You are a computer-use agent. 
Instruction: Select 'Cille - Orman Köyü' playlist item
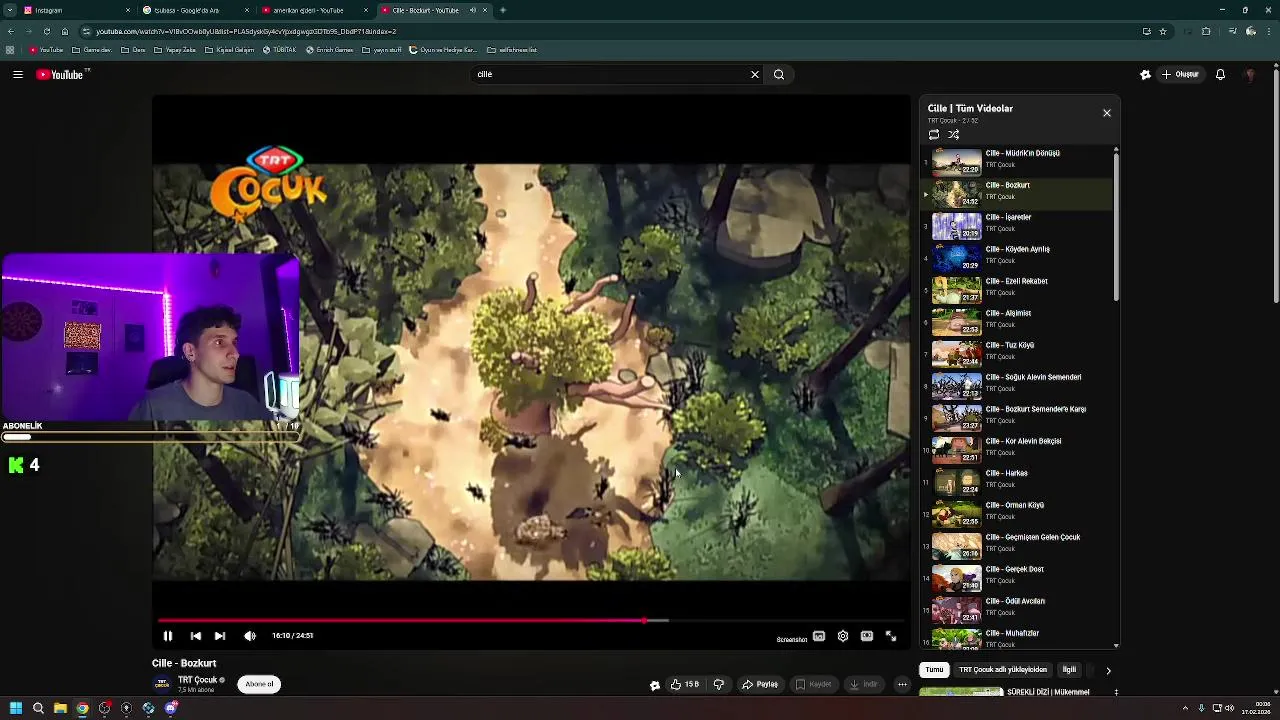tap(1017, 513)
